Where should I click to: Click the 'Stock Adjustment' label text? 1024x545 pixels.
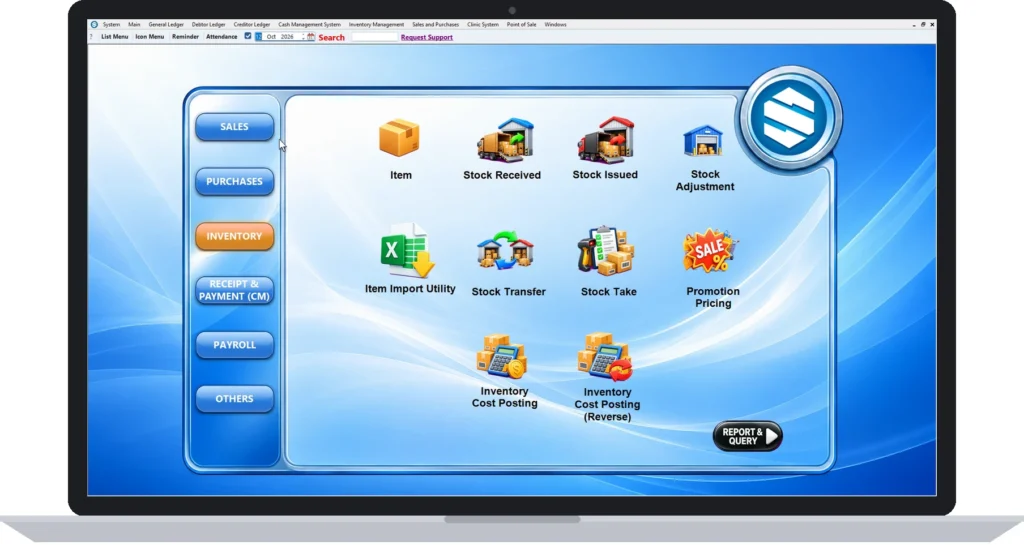tap(705, 180)
